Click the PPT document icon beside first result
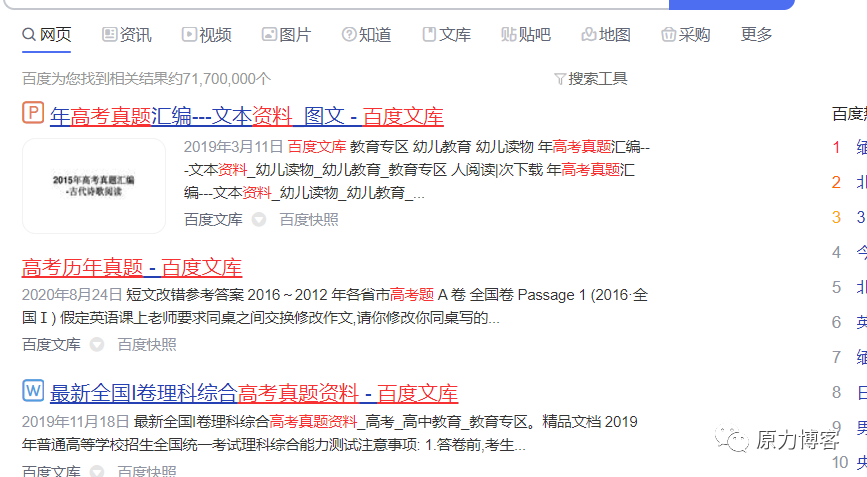867x477 pixels. (33, 113)
